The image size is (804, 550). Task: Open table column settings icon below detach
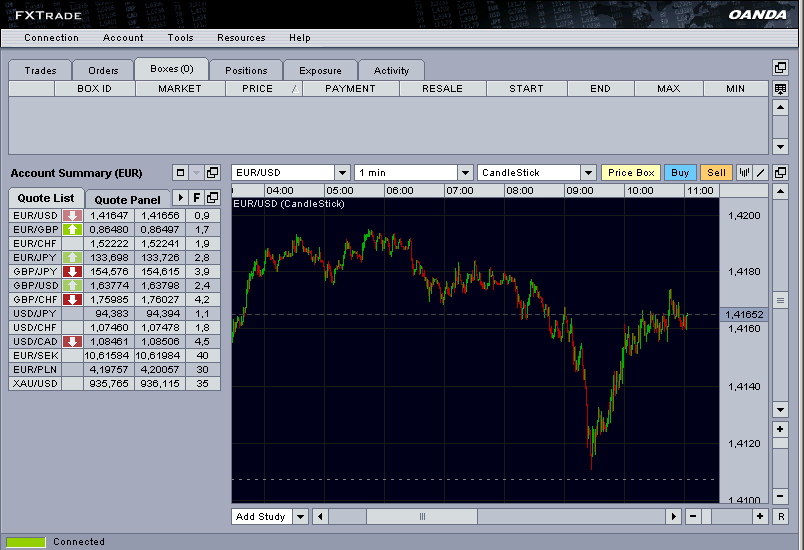pyautogui.click(x=780, y=89)
